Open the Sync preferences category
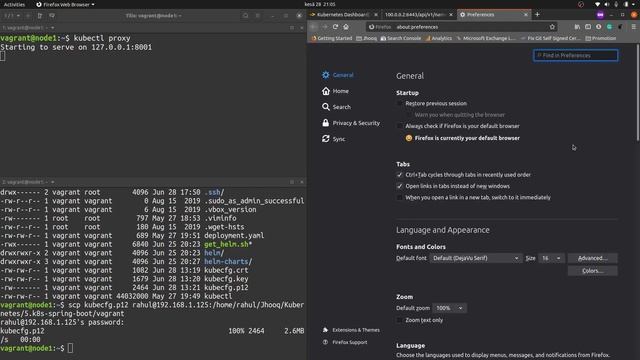 pyautogui.click(x=333, y=139)
